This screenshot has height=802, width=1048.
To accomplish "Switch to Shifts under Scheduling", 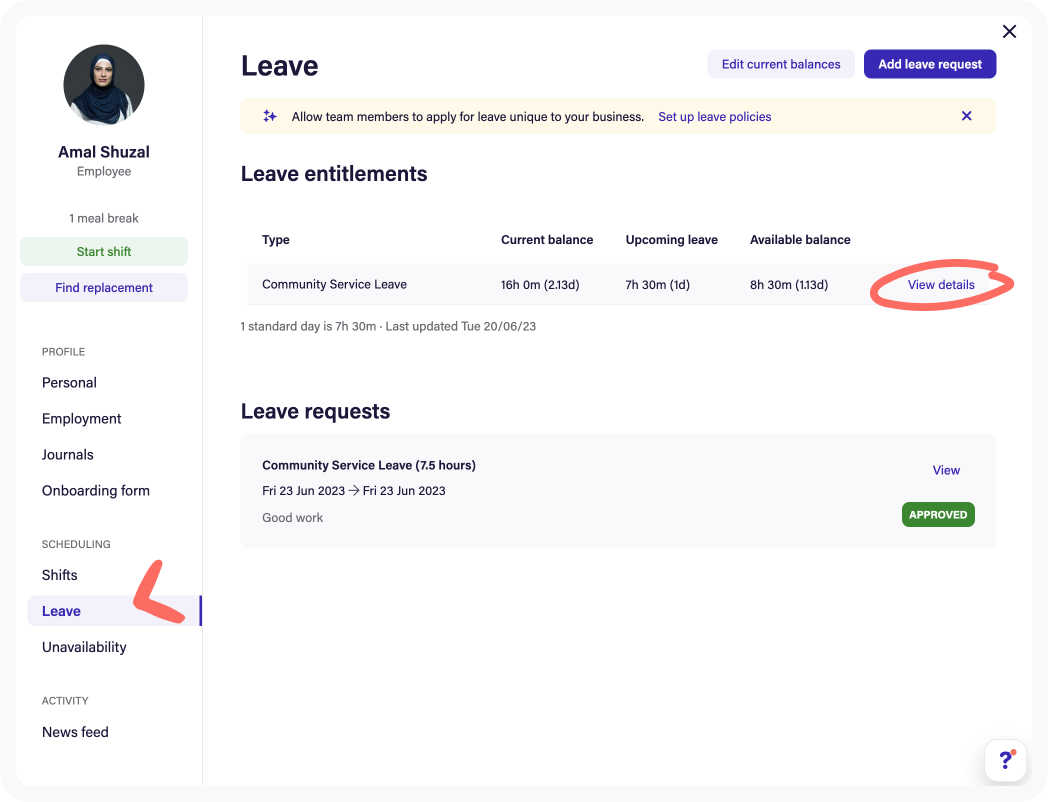I will point(59,575).
